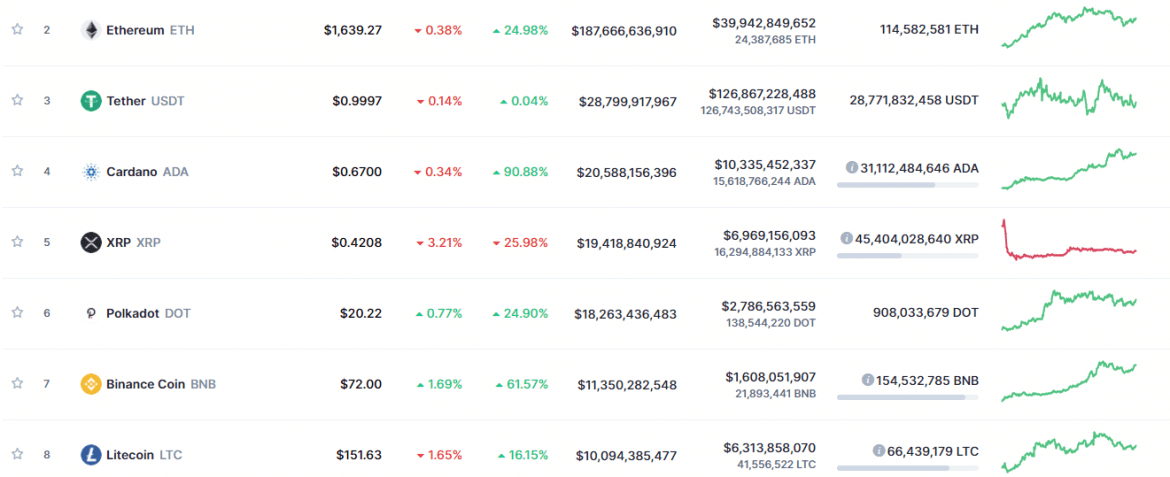This screenshot has height=477, width=1170.
Task: Click the Litecoin circulating supply progress bar
Action: coord(907,468)
